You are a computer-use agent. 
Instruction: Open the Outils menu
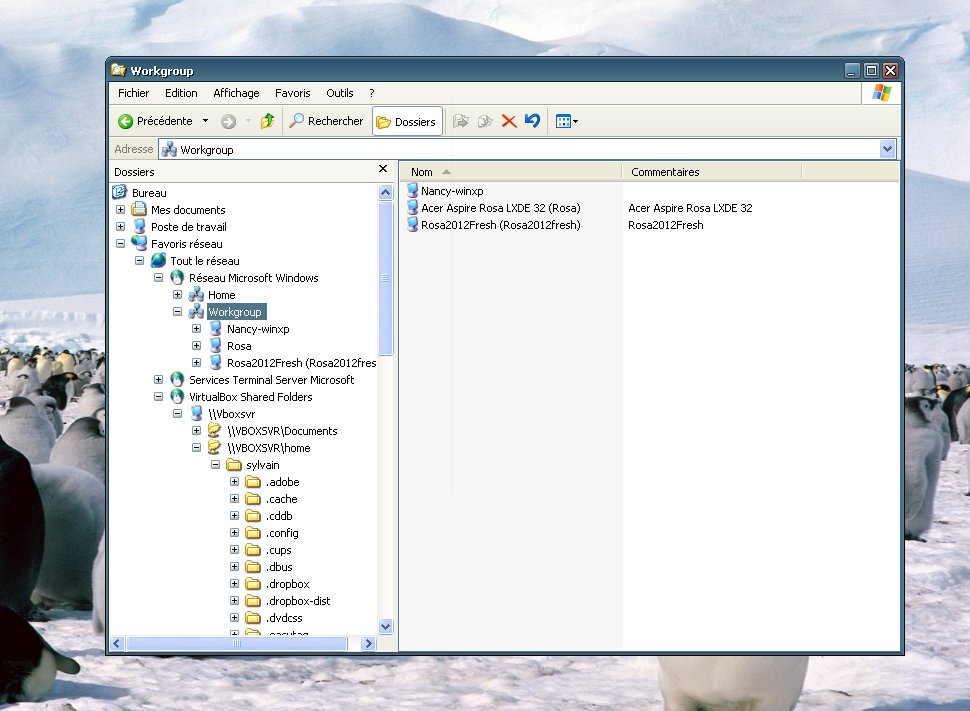click(339, 93)
